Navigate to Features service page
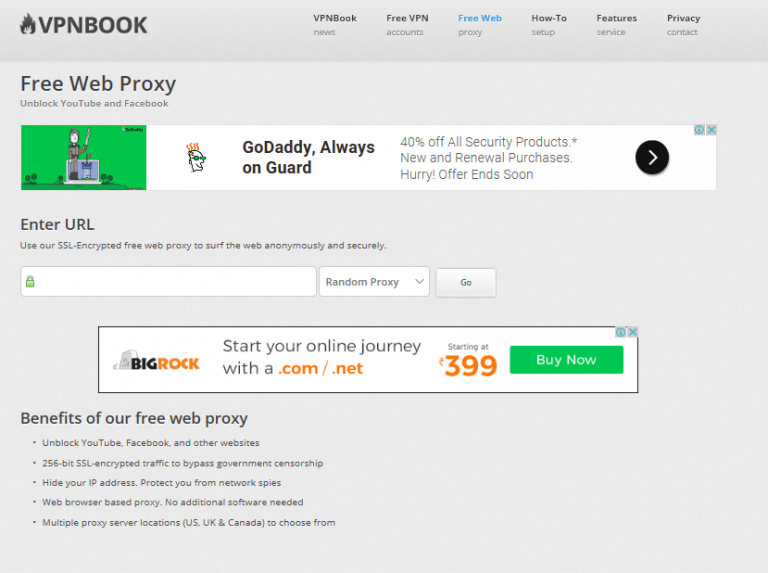The image size is (768, 573). click(x=616, y=24)
